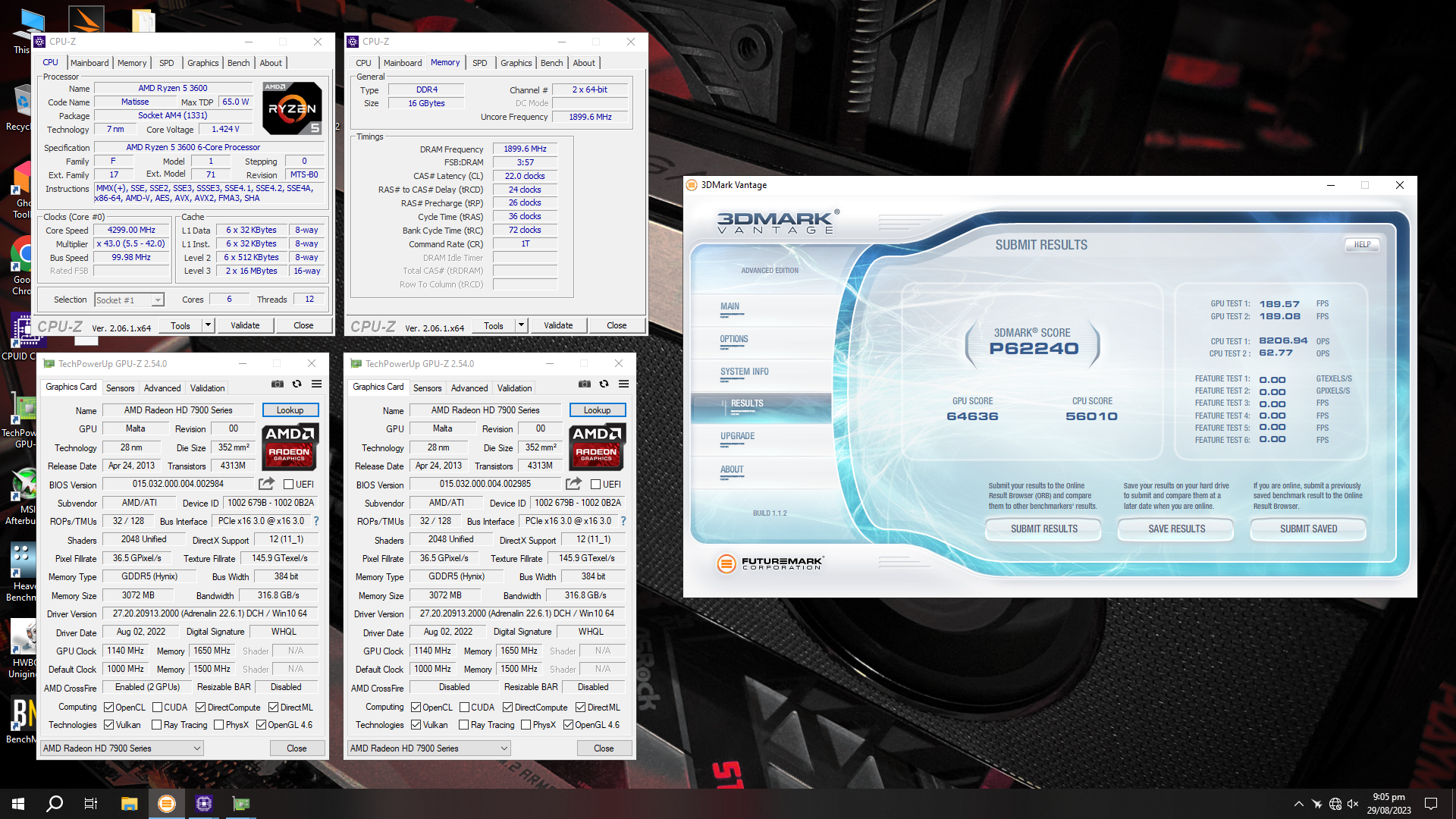Toggle DirectCompute checkbox in left GPU-Z
Image resolution: width=1456 pixels, height=819 pixels.
click(x=200, y=708)
